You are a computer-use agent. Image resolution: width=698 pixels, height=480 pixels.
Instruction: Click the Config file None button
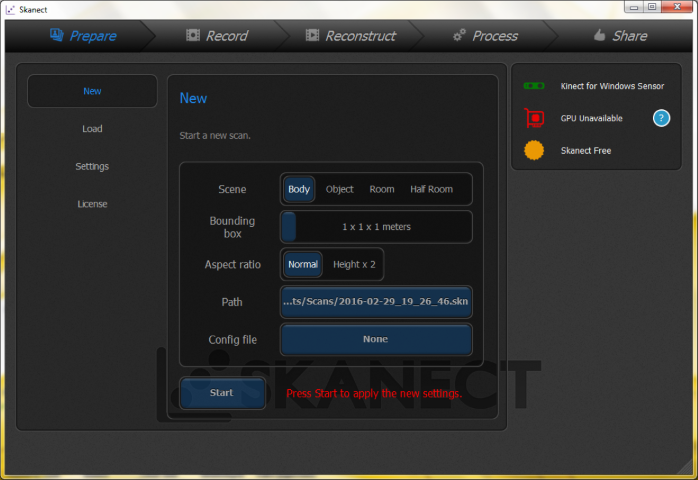(x=376, y=339)
